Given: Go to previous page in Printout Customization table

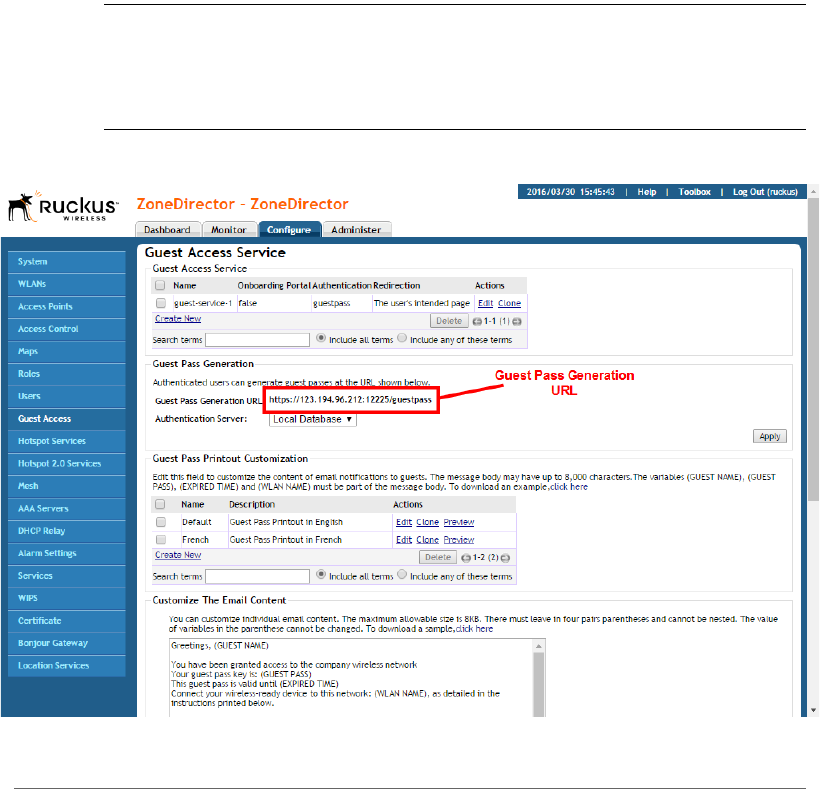Looking at the screenshot, I should 466,558.
